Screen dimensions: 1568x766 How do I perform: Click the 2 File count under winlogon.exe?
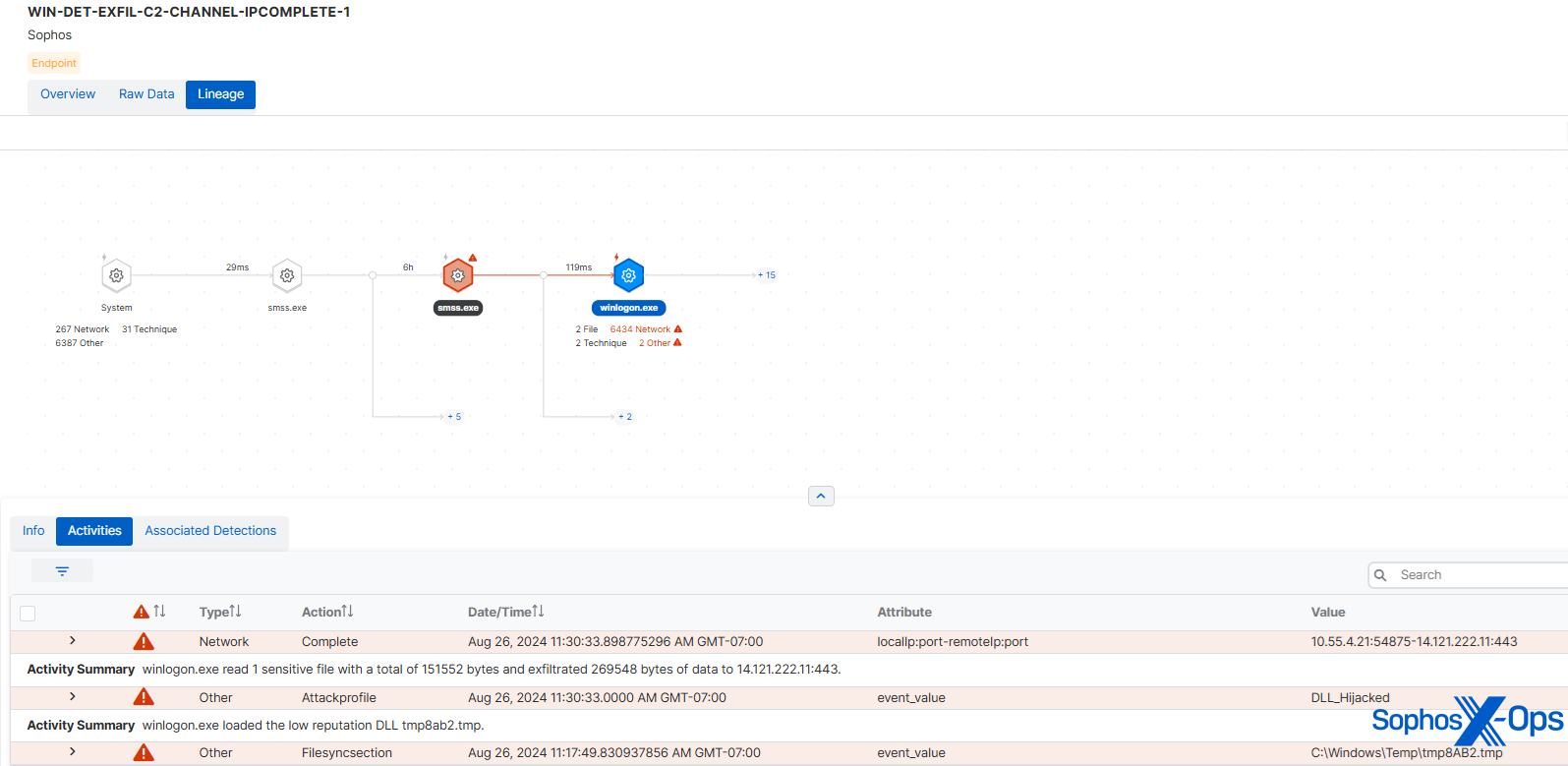(x=587, y=329)
